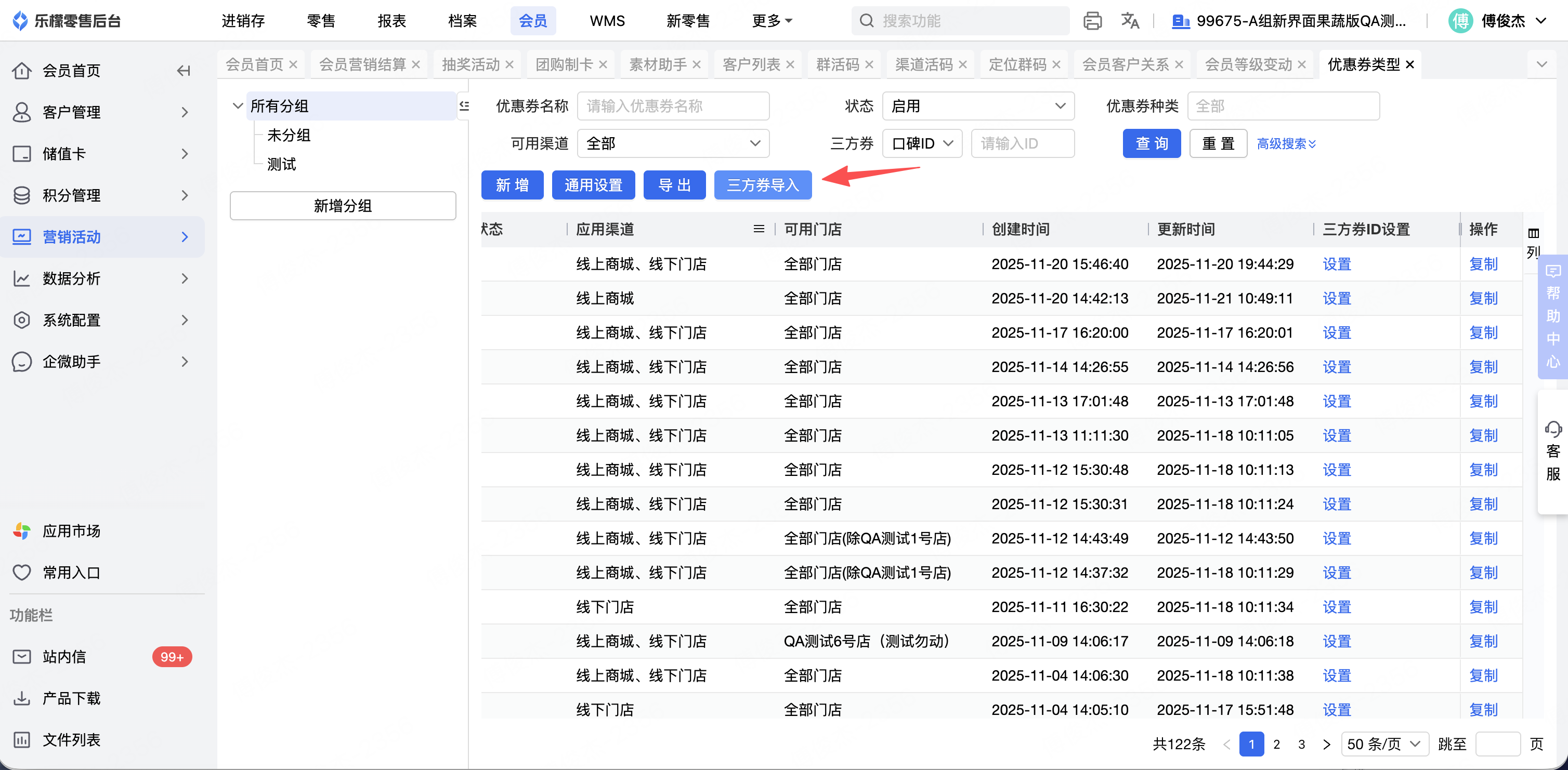The image size is (1568, 770).
Task: Open the 可用渠道 dropdown
Action: click(673, 143)
